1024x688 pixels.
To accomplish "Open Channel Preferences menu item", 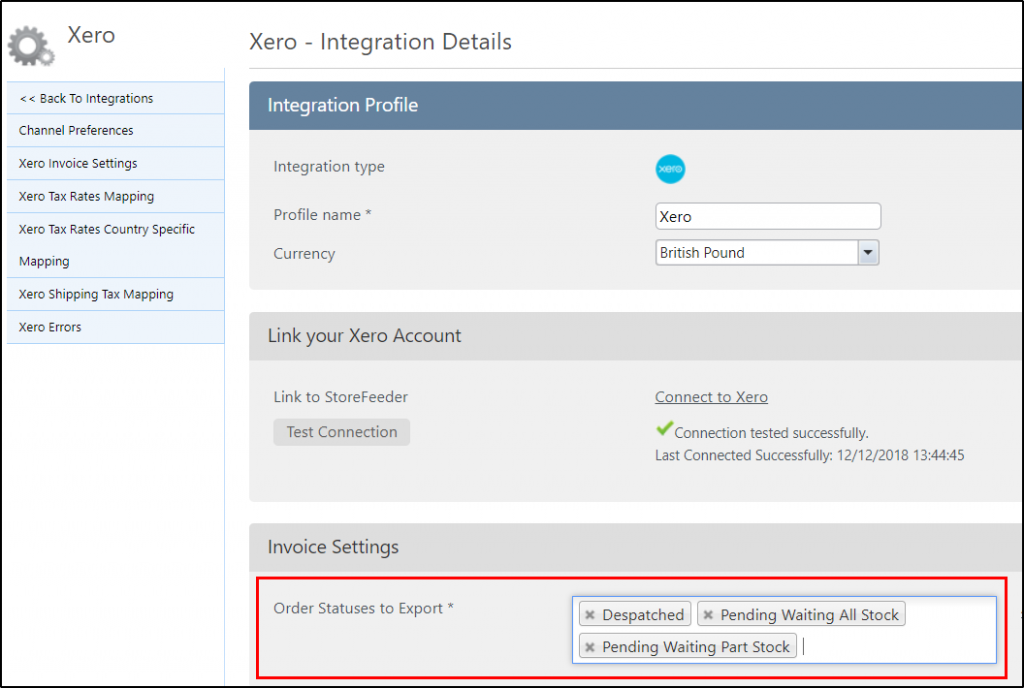I will click(116, 131).
